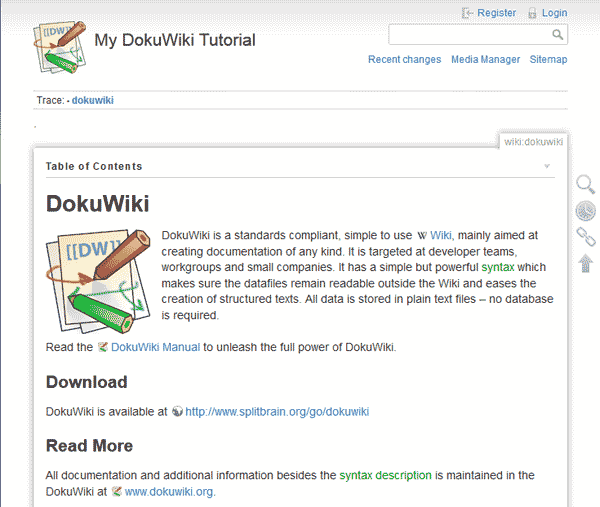Open the syntax description link

click(385, 475)
